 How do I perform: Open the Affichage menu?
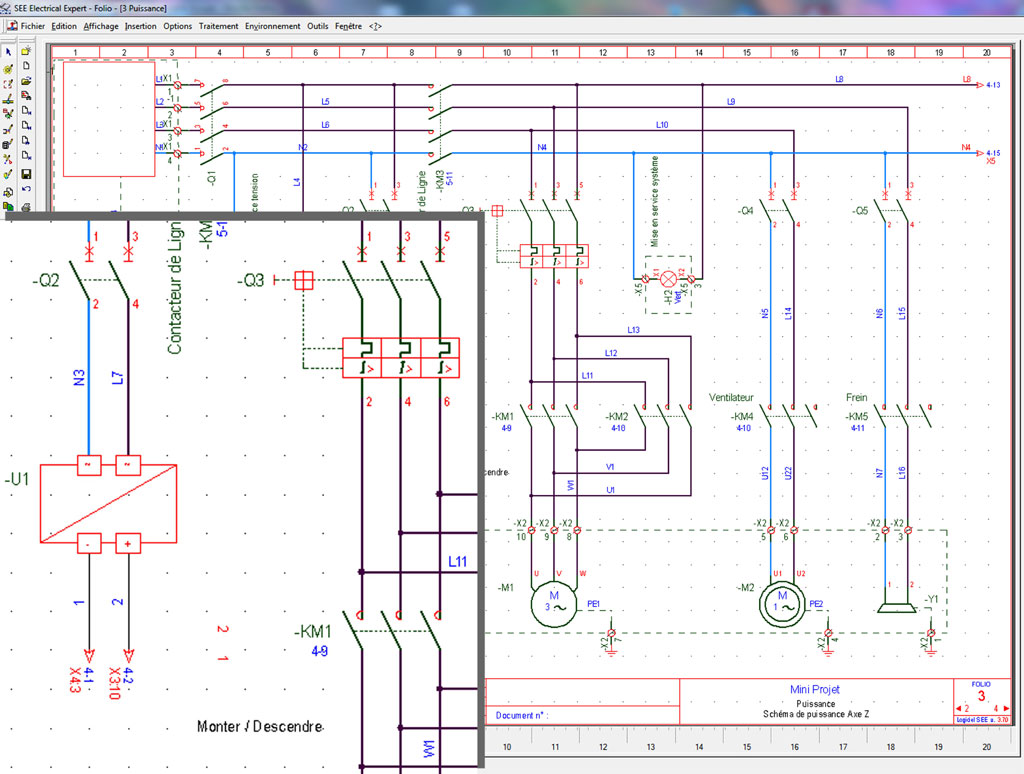tap(101, 26)
